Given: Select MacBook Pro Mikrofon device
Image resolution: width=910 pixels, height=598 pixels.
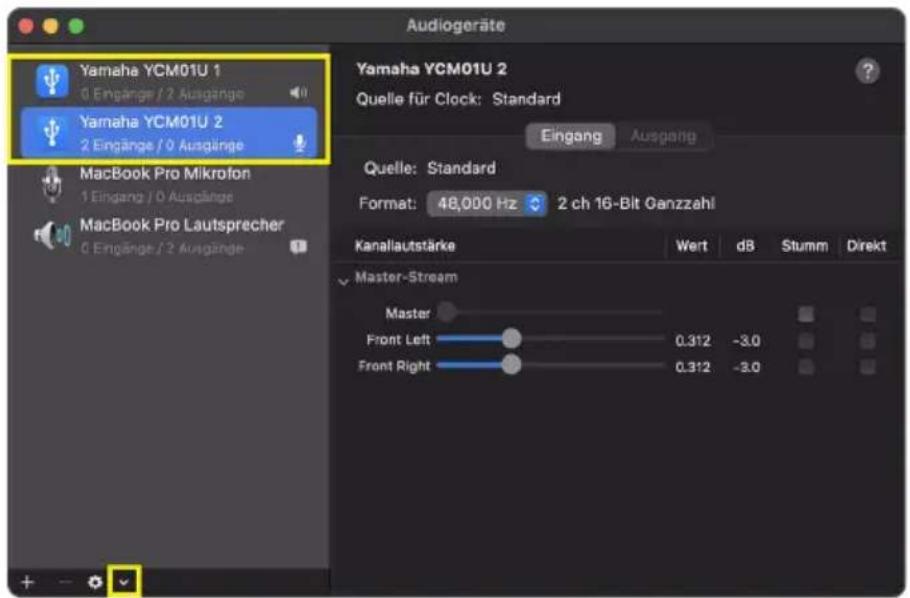Looking at the screenshot, I should 169,184.
